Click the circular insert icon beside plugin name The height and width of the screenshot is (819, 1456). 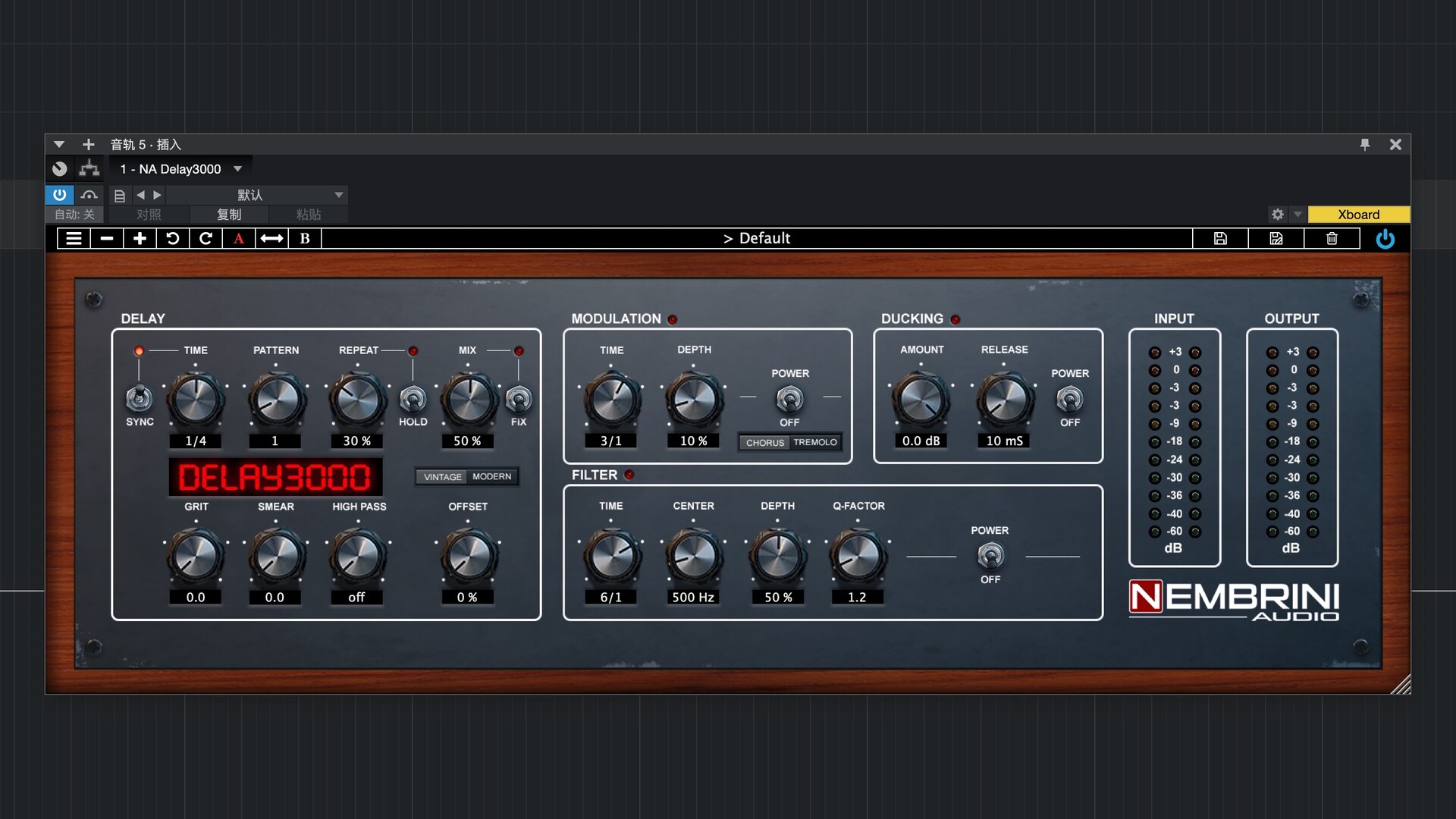[59, 168]
